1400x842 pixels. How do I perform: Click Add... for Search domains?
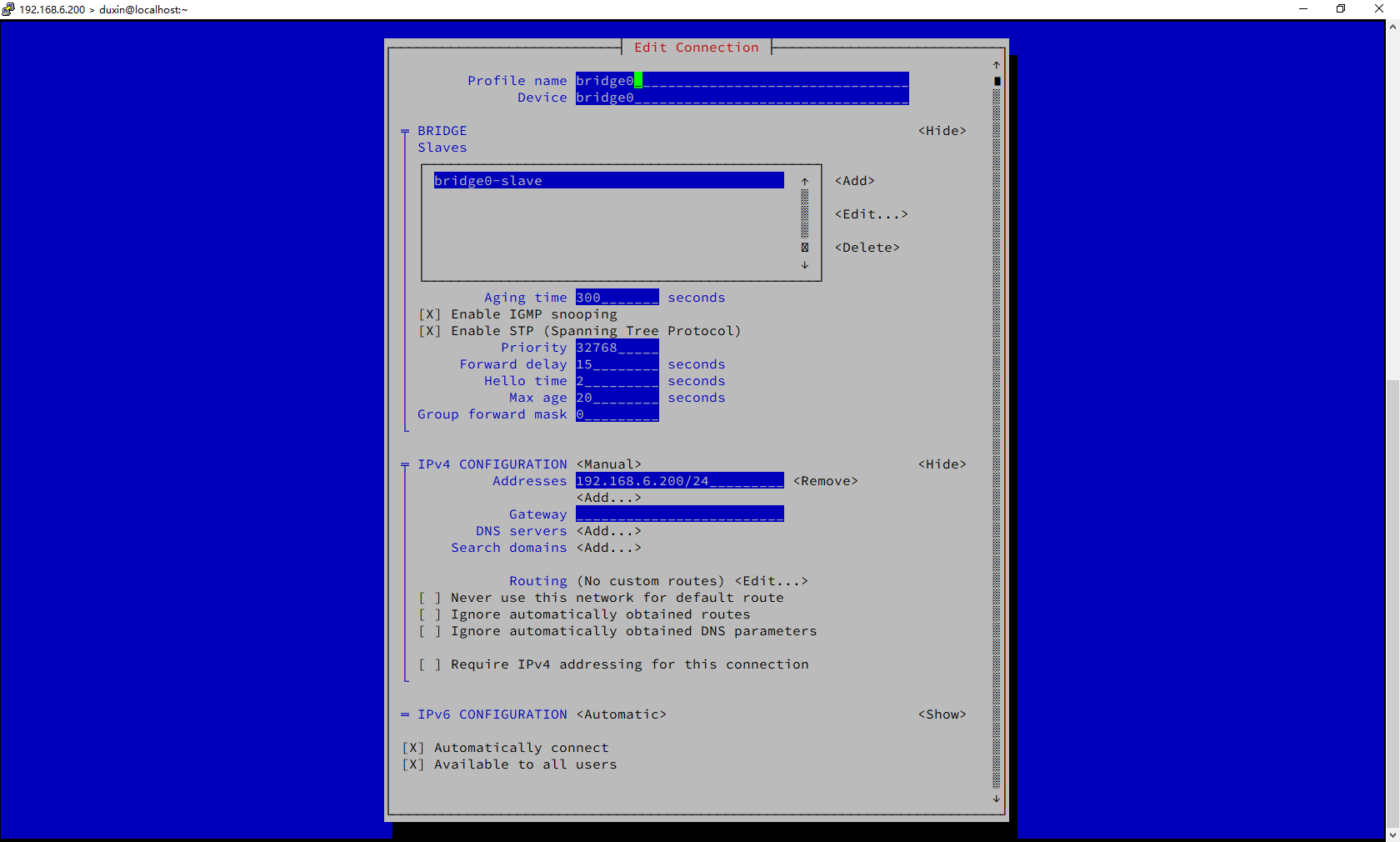click(609, 548)
